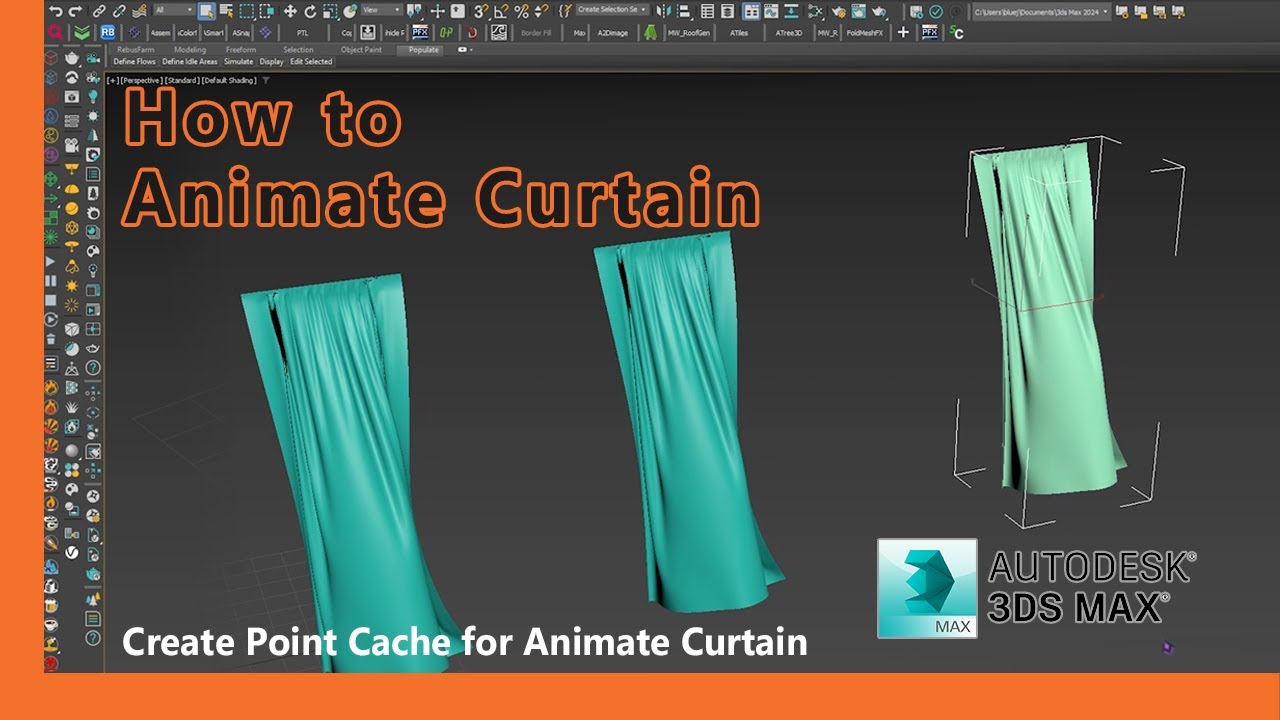Switch to the Populate ribbon tab
Image resolution: width=1280 pixels, height=720 pixels.
pyautogui.click(x=423, y=49)
